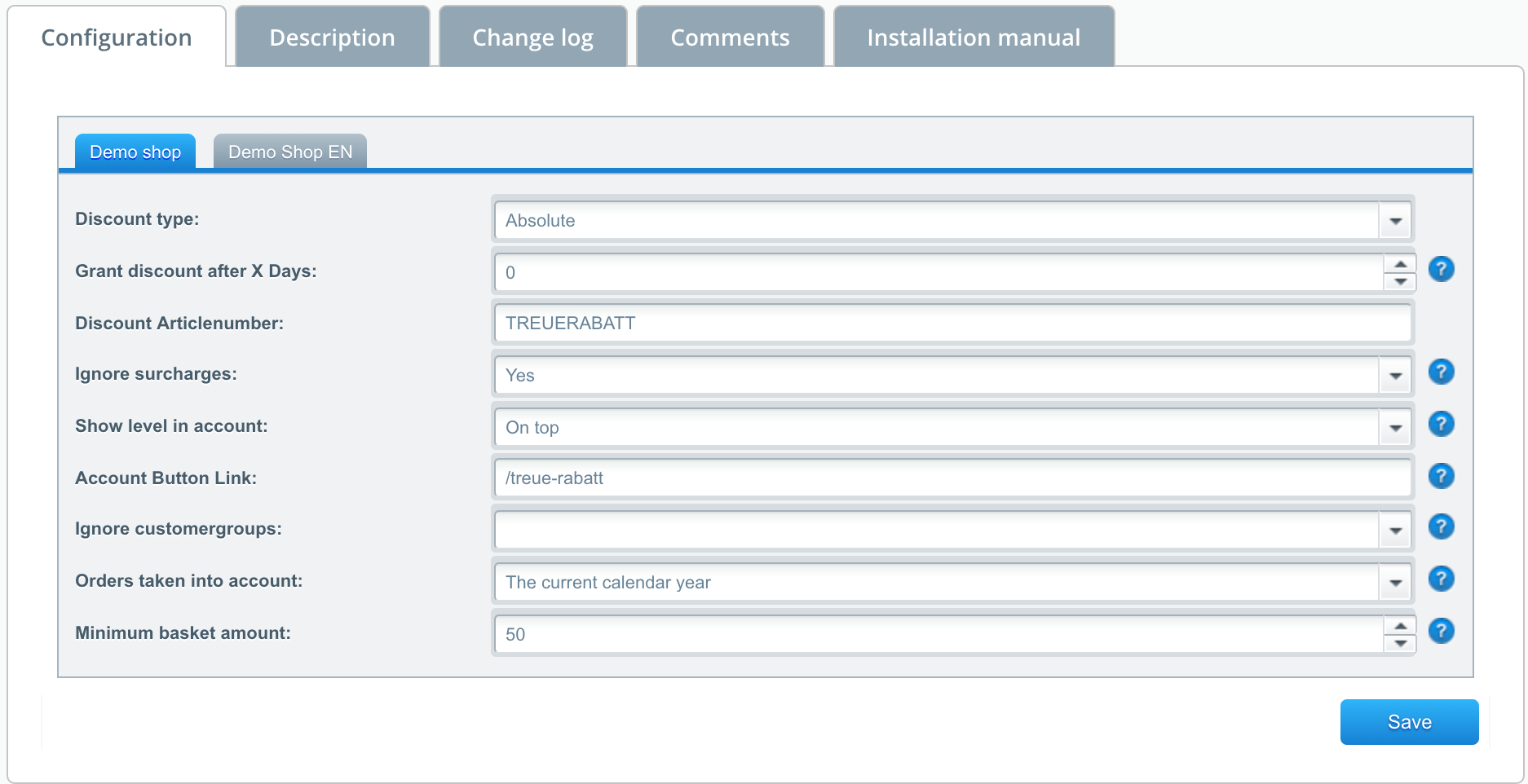Image resolution: width=1528 pixels, height=784 pixels.
Task: Click the Show level in account label
Action: [x=171, y=426]
